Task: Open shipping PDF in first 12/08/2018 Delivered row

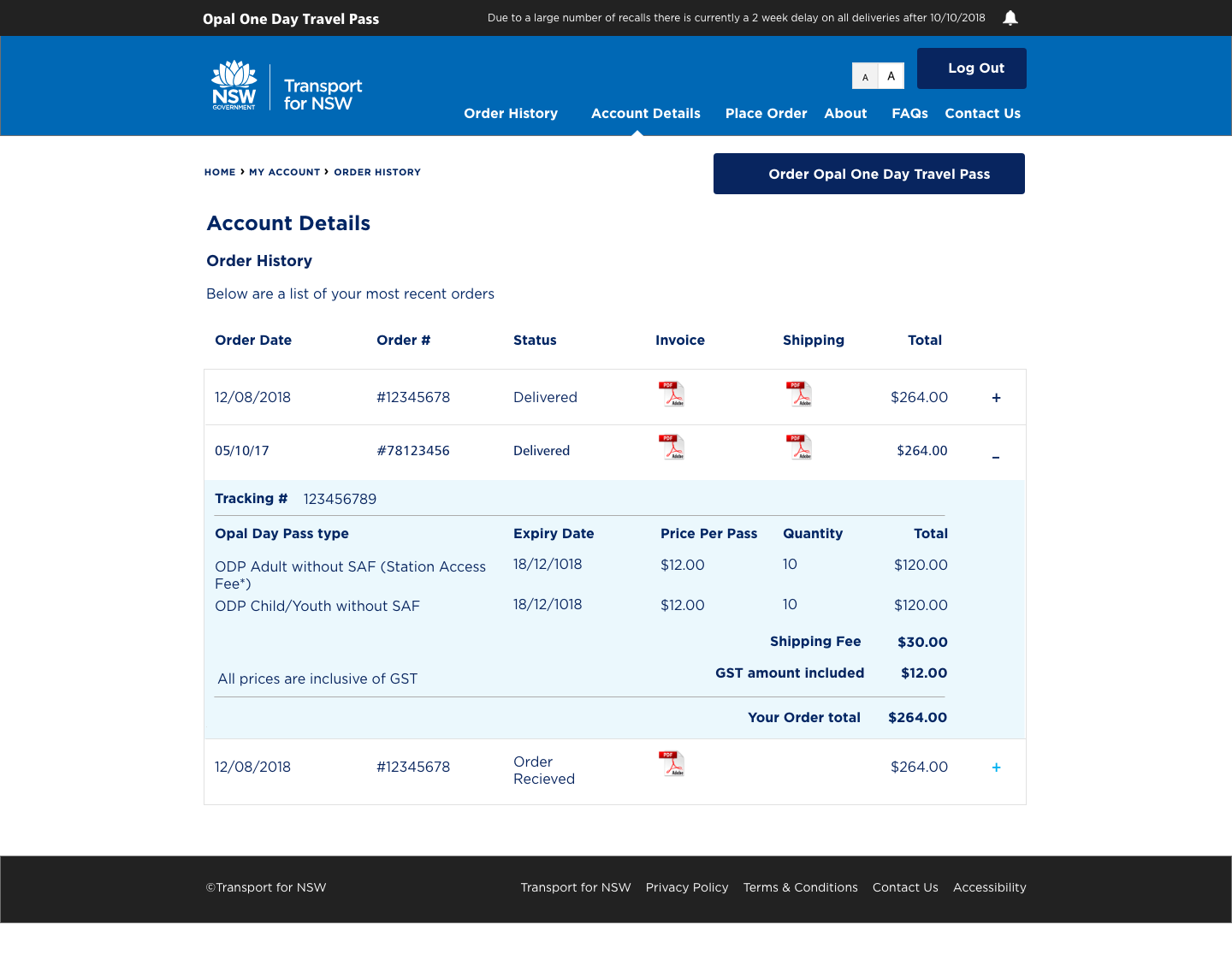Action: click(799, 394)
